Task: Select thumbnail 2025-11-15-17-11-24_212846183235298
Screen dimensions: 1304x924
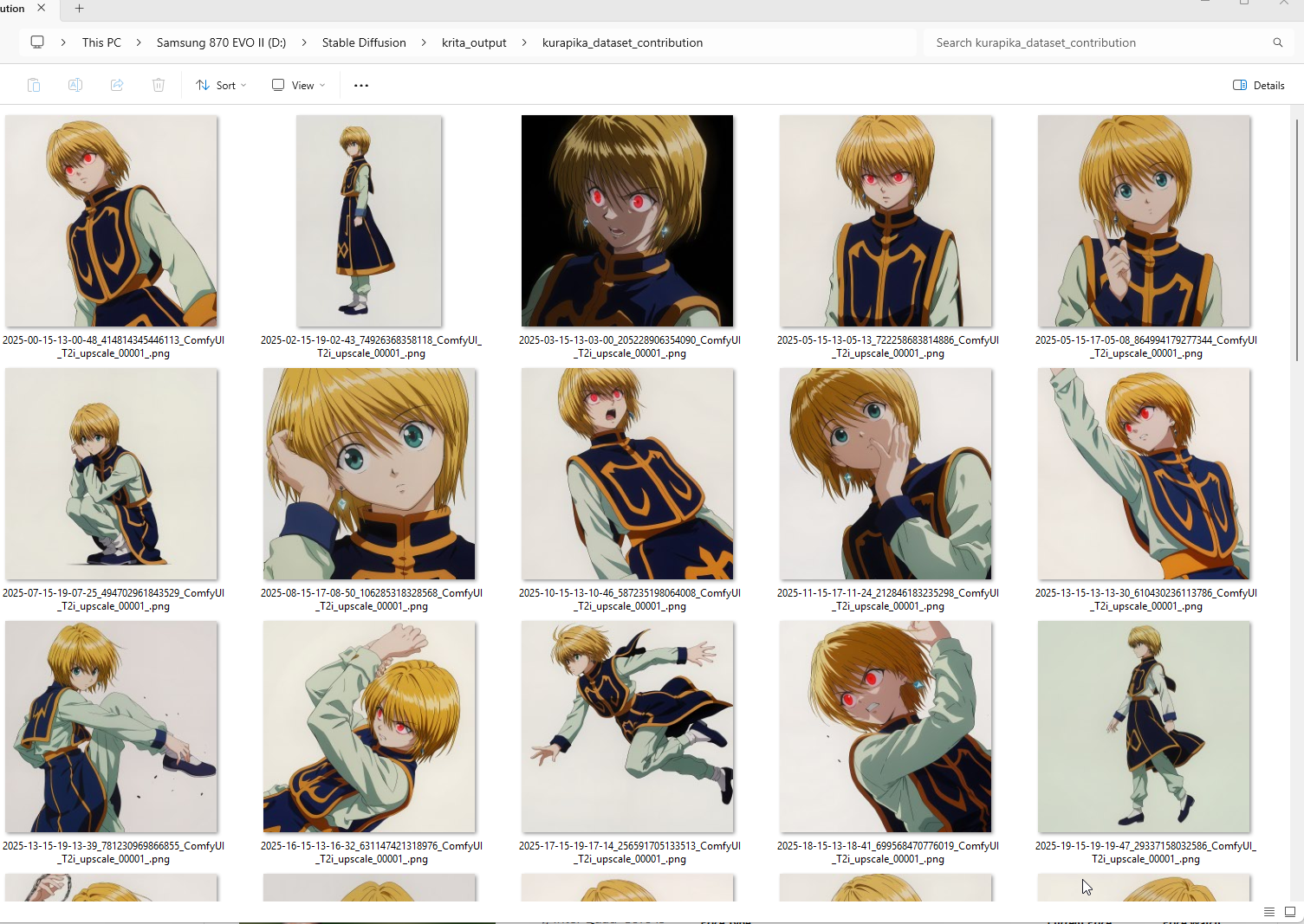Action: [886, 474]
